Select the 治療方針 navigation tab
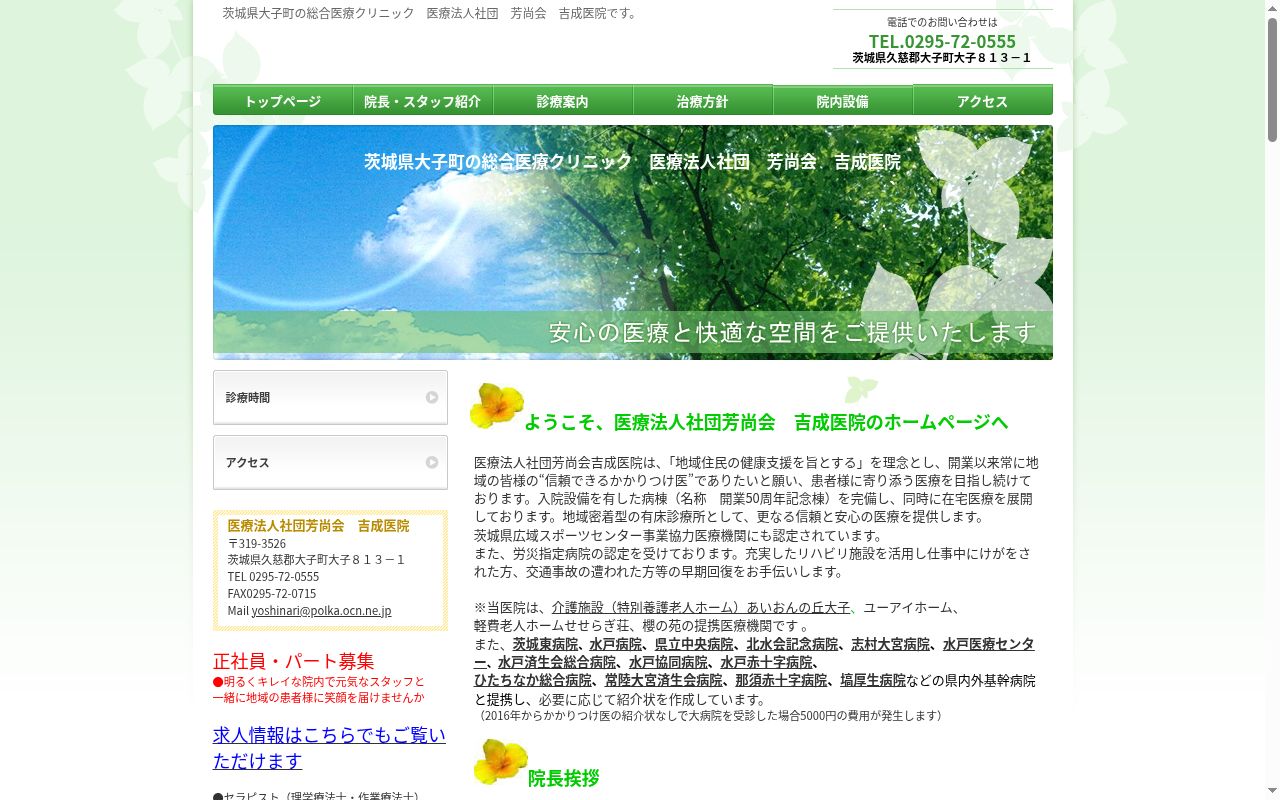This screenshot has width=1280, height=800. (703, 100)
